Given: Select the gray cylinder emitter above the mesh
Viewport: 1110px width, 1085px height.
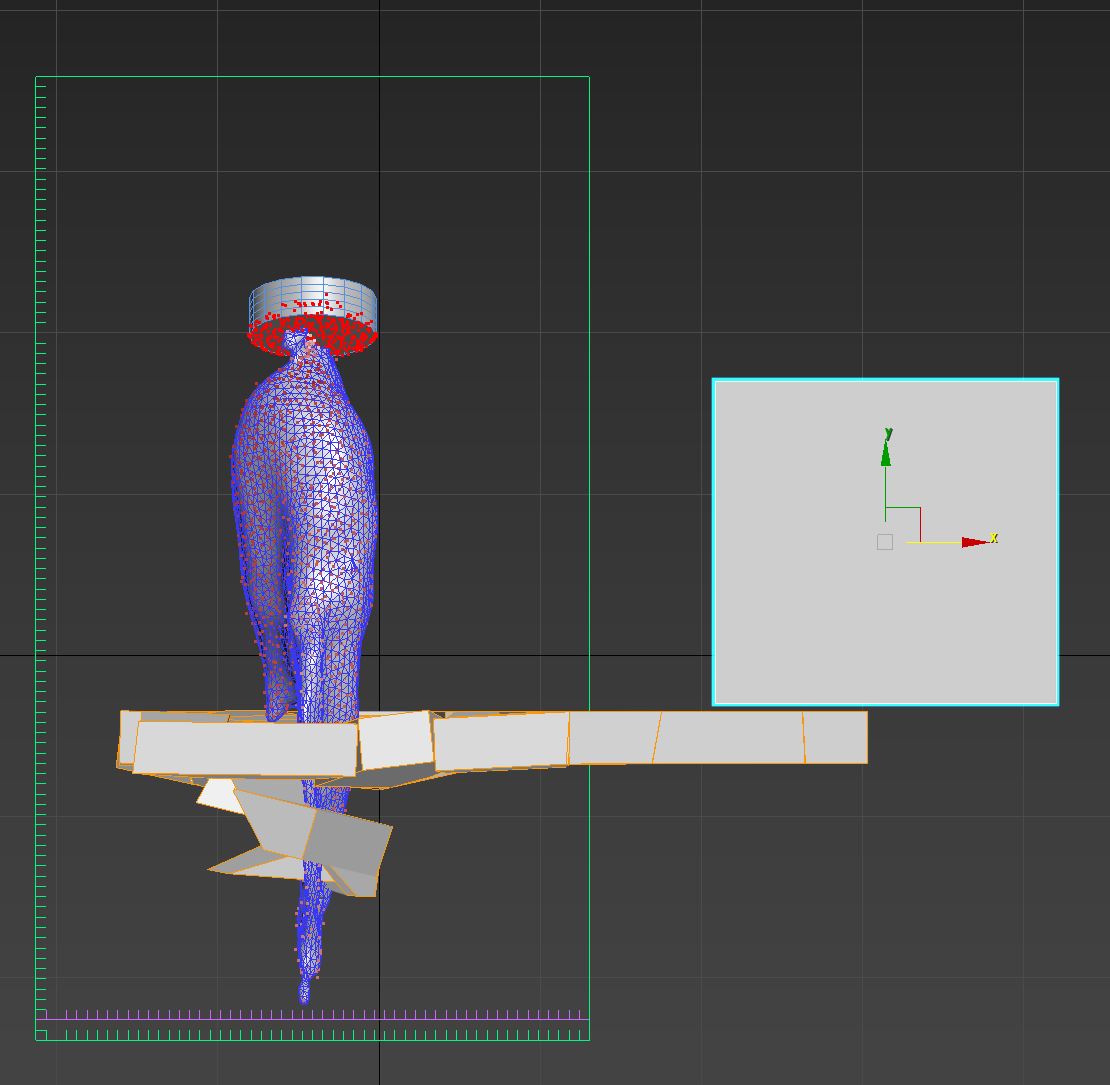Looking at the screenshot, I should [x=313, y=296].
